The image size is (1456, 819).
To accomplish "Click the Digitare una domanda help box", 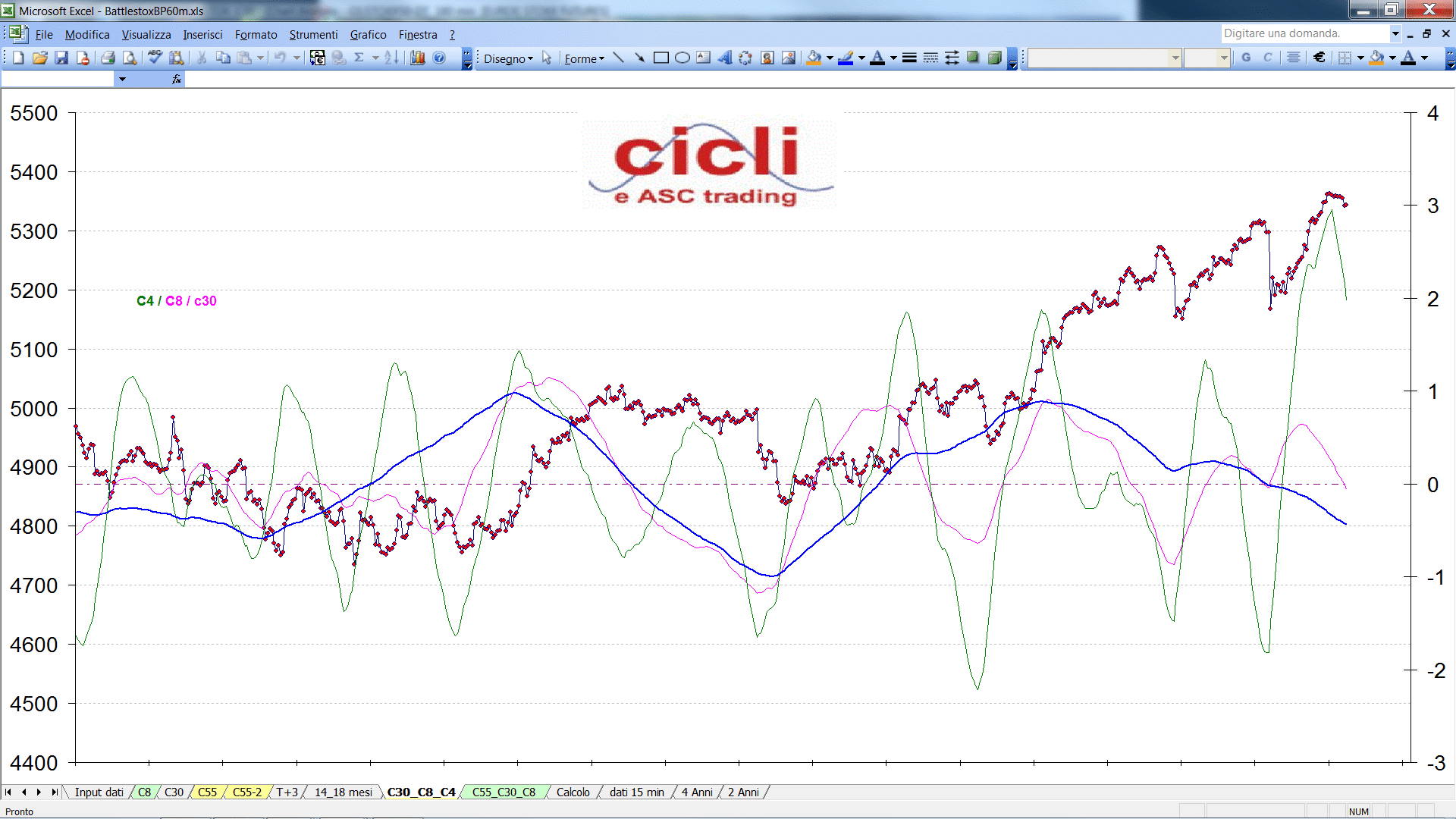I will pyautogui.click(x=1305, y=33).
